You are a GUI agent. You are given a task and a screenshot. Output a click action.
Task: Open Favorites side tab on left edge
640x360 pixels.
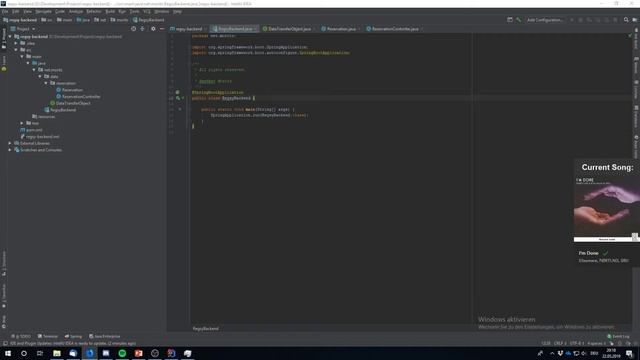pyautogui.click(x=4, y=296)
